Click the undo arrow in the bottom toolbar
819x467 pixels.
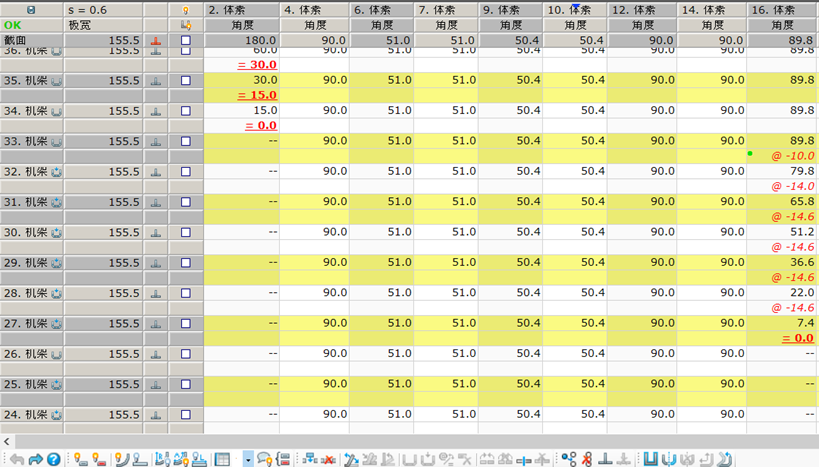point(17,459)
